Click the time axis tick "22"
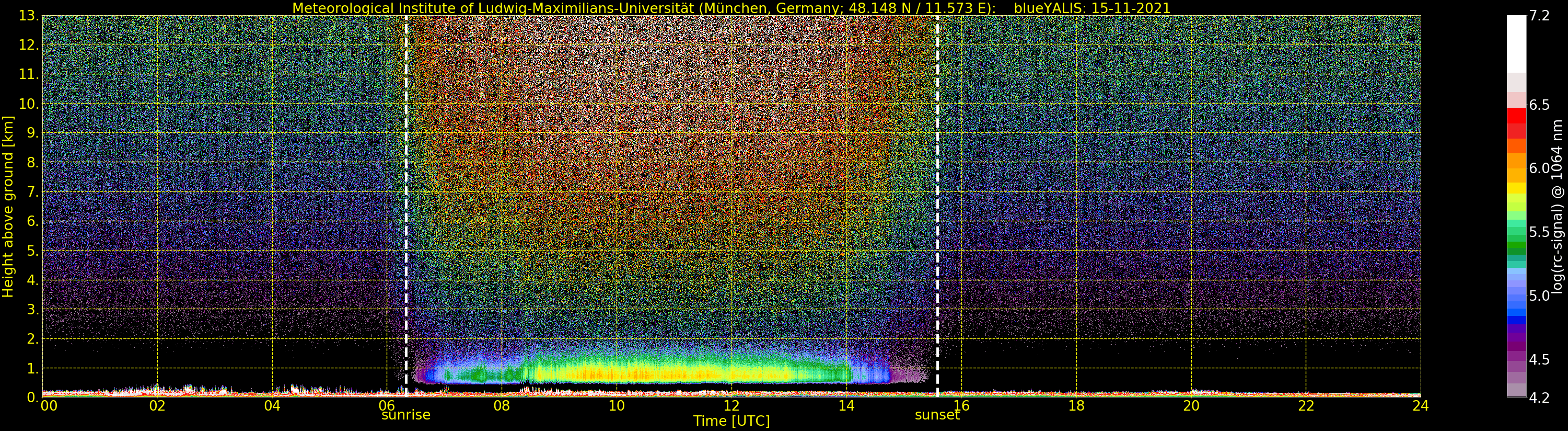The width and height of the screenshot is (1568, 431). click(x=1306, y=405)
